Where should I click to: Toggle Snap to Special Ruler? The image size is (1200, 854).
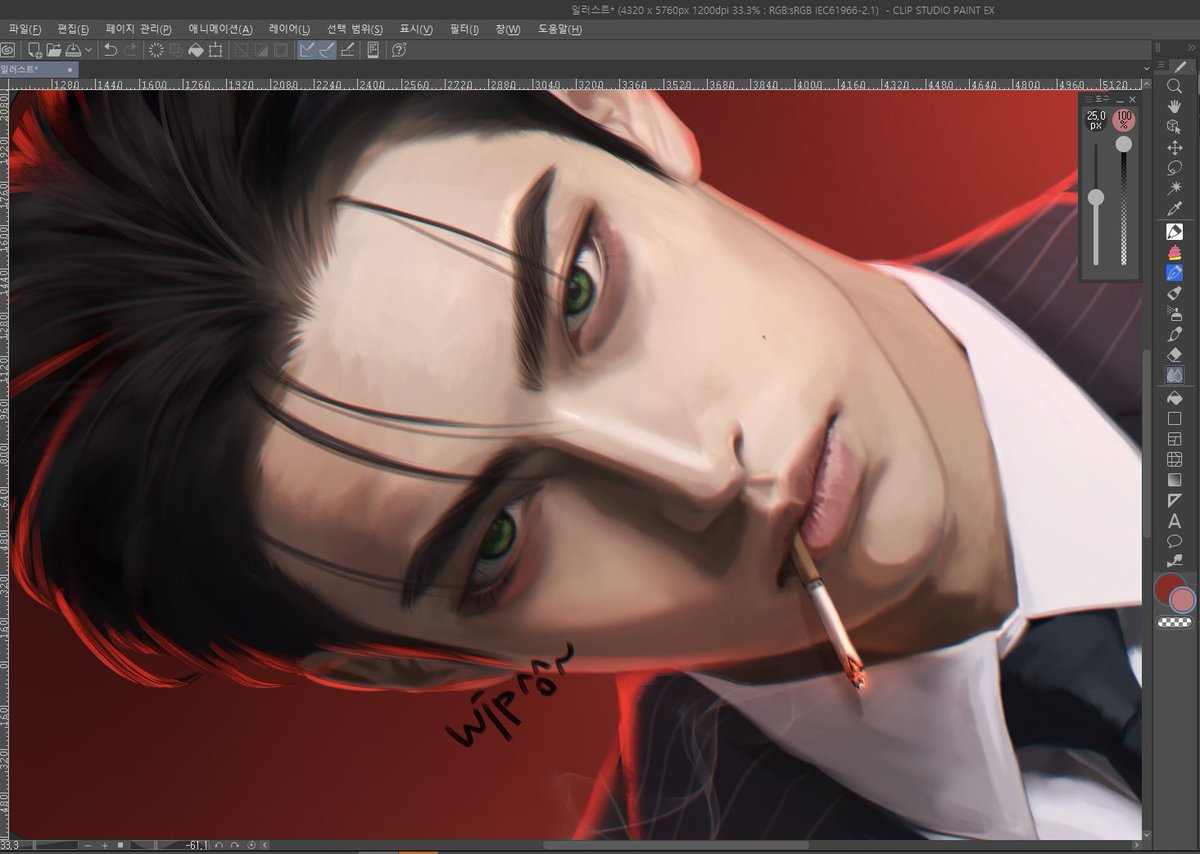[x=327, y=49]
